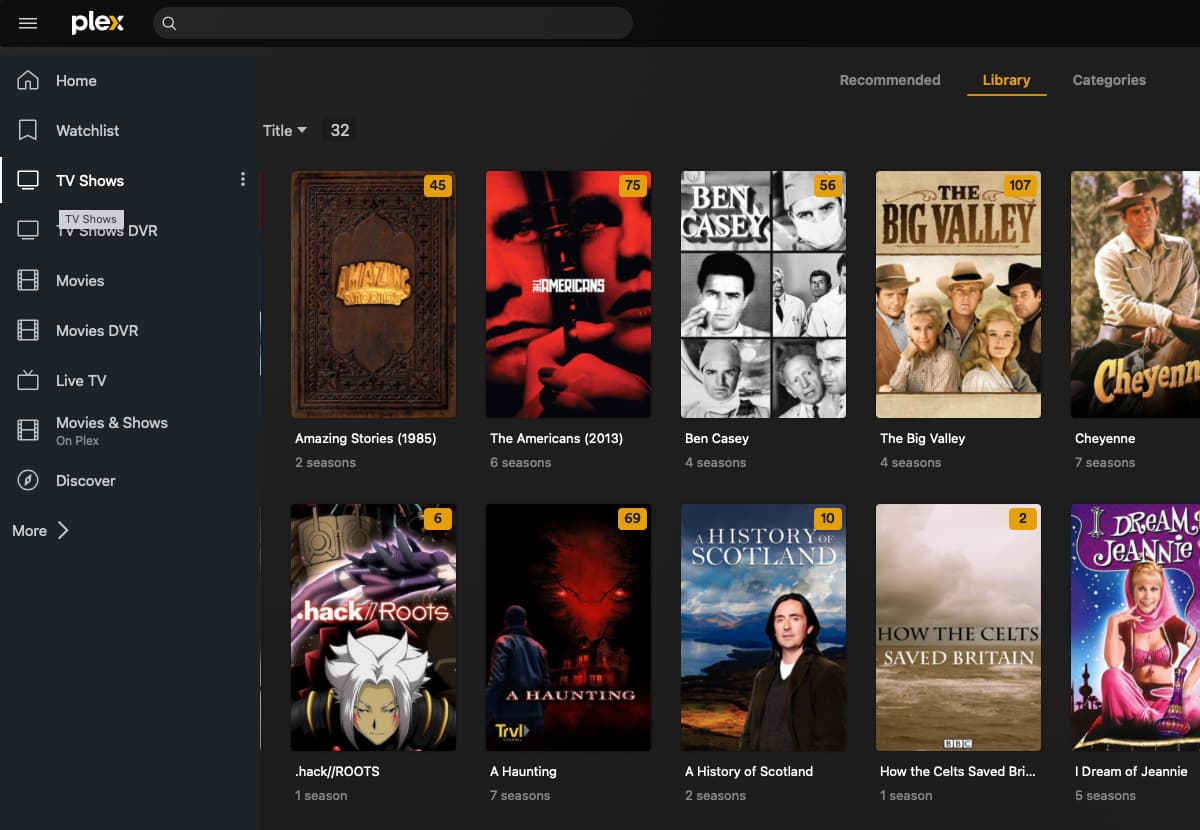Click the Watchlist bookmark icon
Screen dimensions: 1200x830
28,131
